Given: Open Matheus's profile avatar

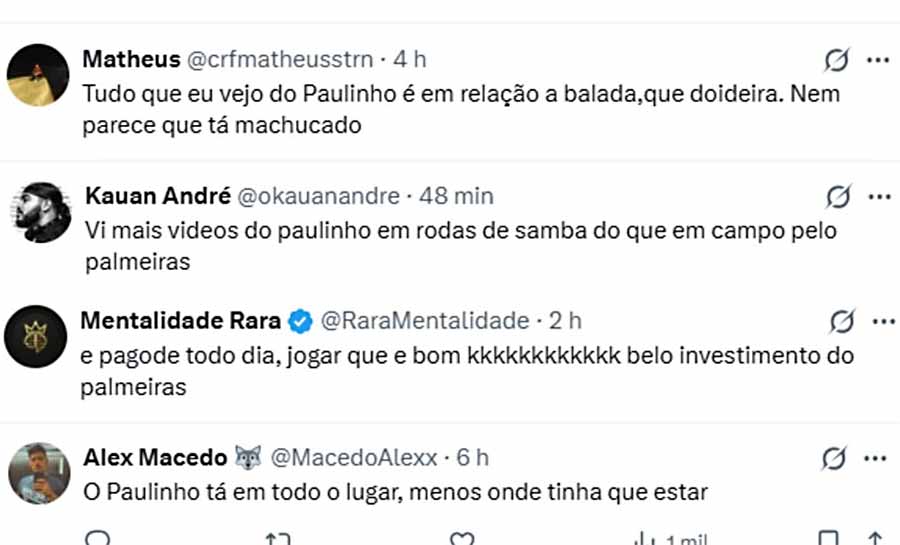Looking at the screenshot, I should (x=38, y=75).
